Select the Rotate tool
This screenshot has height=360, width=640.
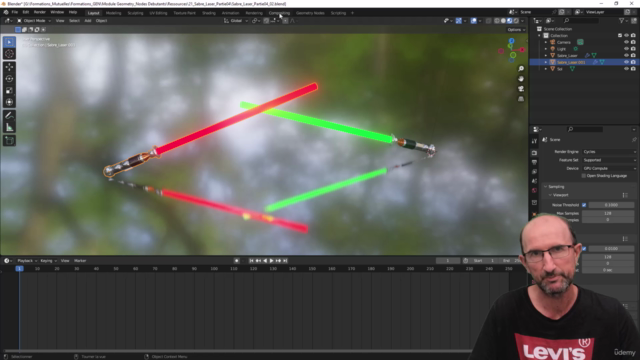click(x=9, y=79)
